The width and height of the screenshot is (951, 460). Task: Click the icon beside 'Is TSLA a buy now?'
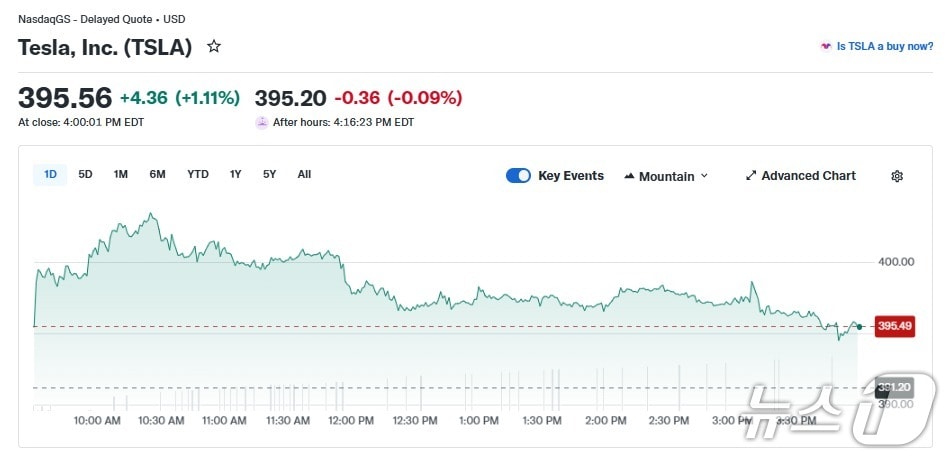click(826, 46)
